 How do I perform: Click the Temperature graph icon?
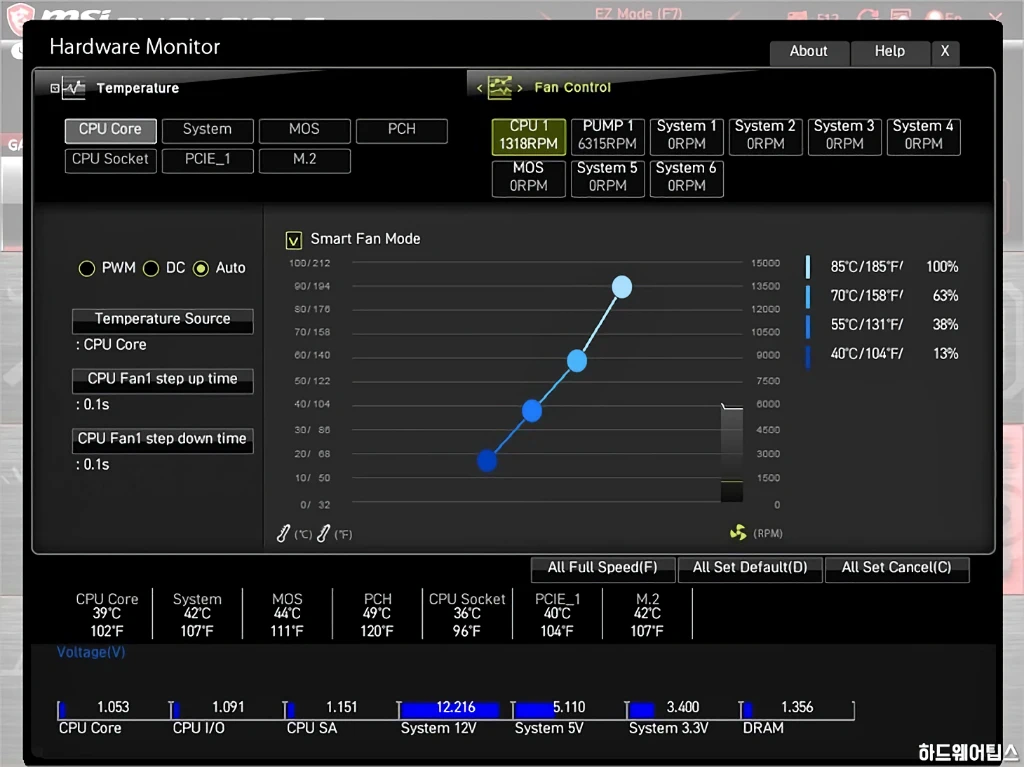pyautogui.click(x=74, y=88)
